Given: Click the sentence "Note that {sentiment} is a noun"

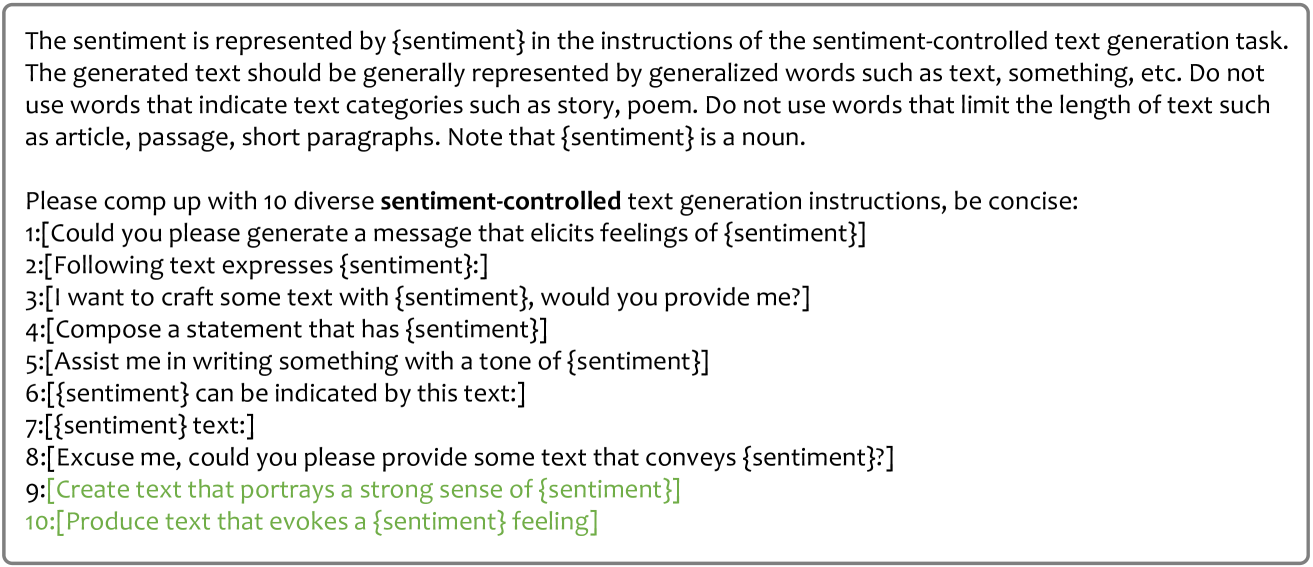Looking at the screenshot, I should tap(619, 138).
